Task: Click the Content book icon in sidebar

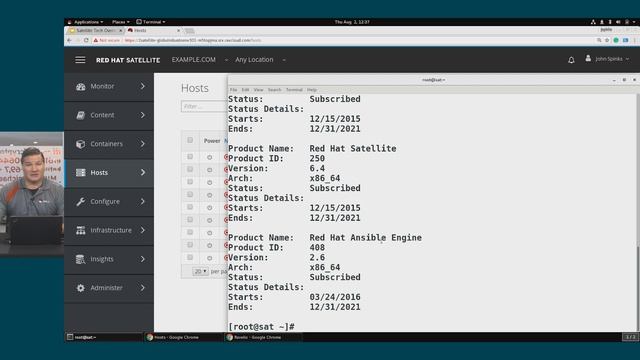Action: [x=81, y=115]
